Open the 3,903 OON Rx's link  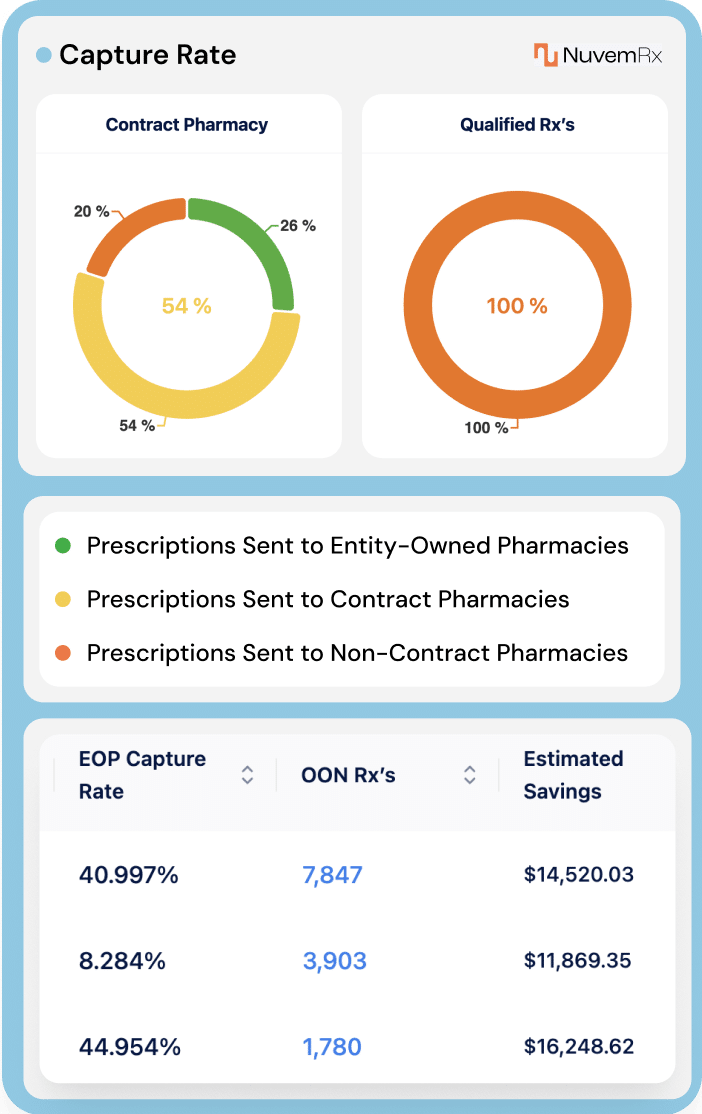tap(334, 961)
